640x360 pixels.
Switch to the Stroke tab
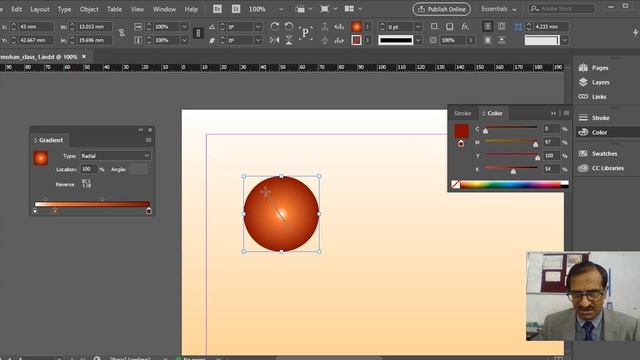coord(462,113)
